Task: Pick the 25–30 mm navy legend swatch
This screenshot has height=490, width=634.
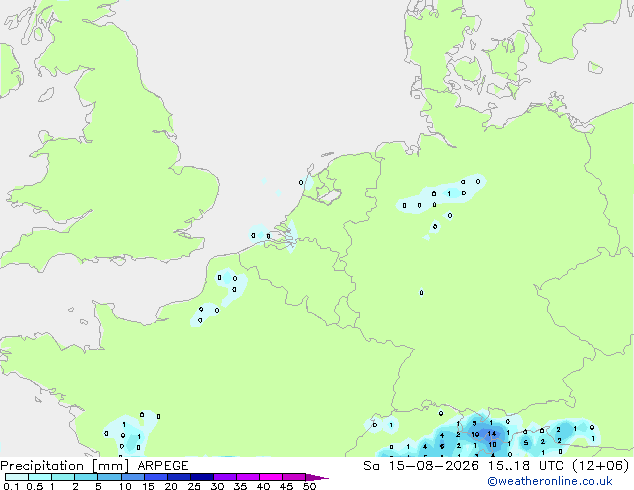Action: coord(202,477)
